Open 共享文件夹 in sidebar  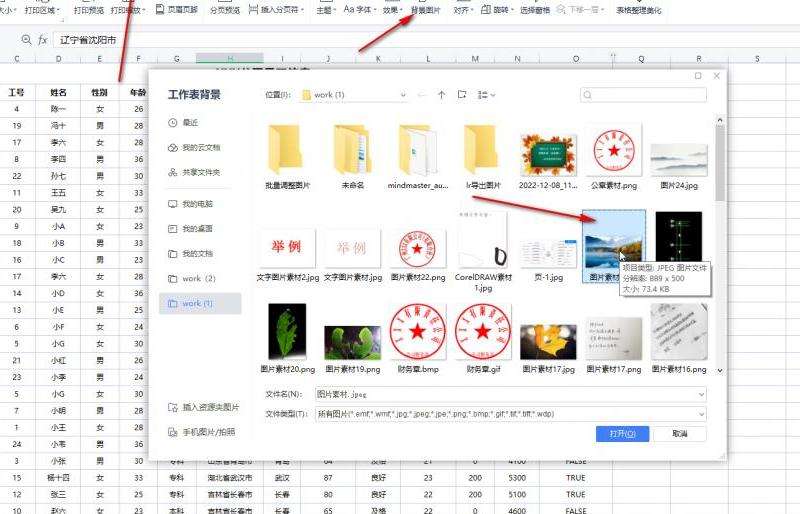(200, 172)
